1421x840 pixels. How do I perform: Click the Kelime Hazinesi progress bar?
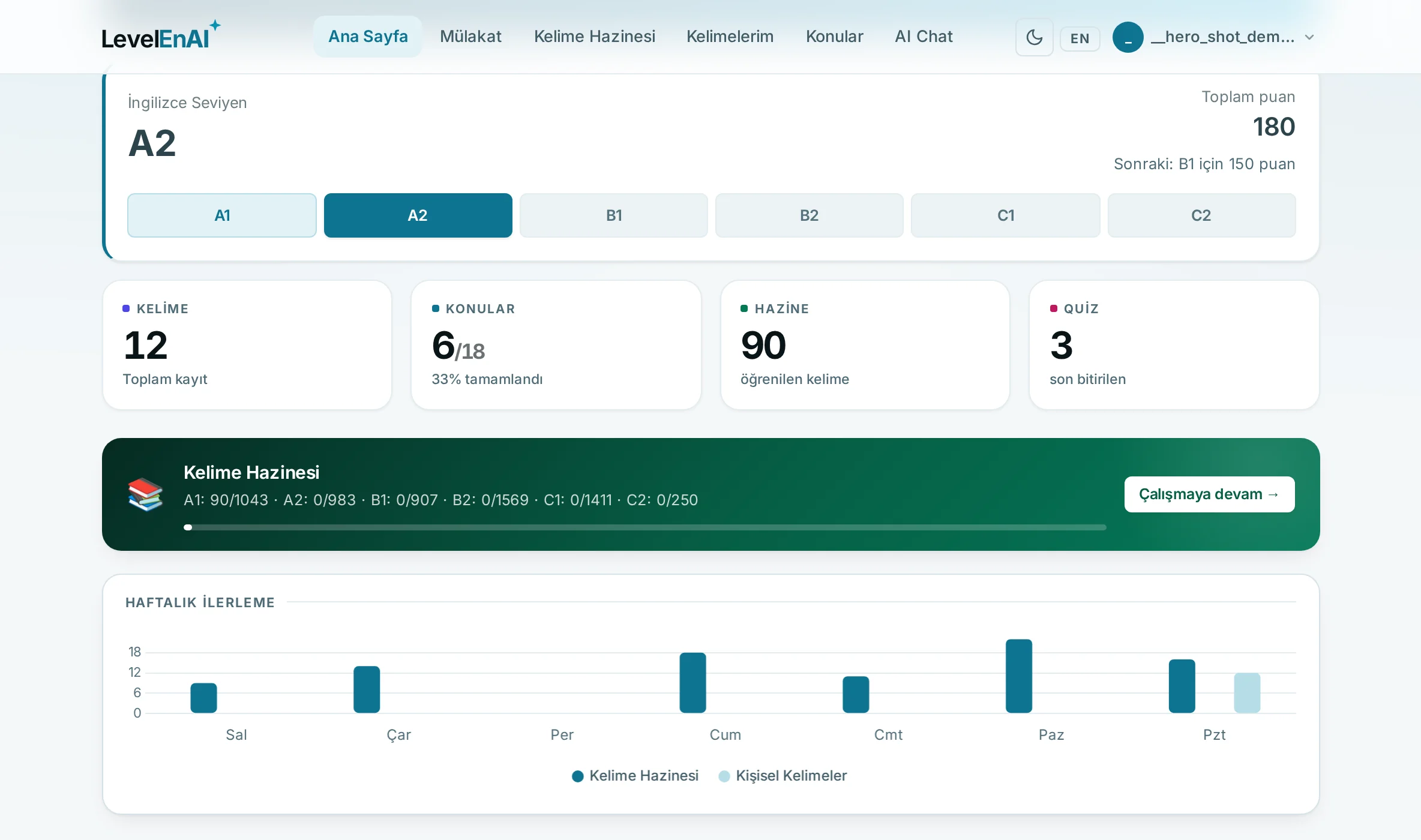click(x=644, y=527)
